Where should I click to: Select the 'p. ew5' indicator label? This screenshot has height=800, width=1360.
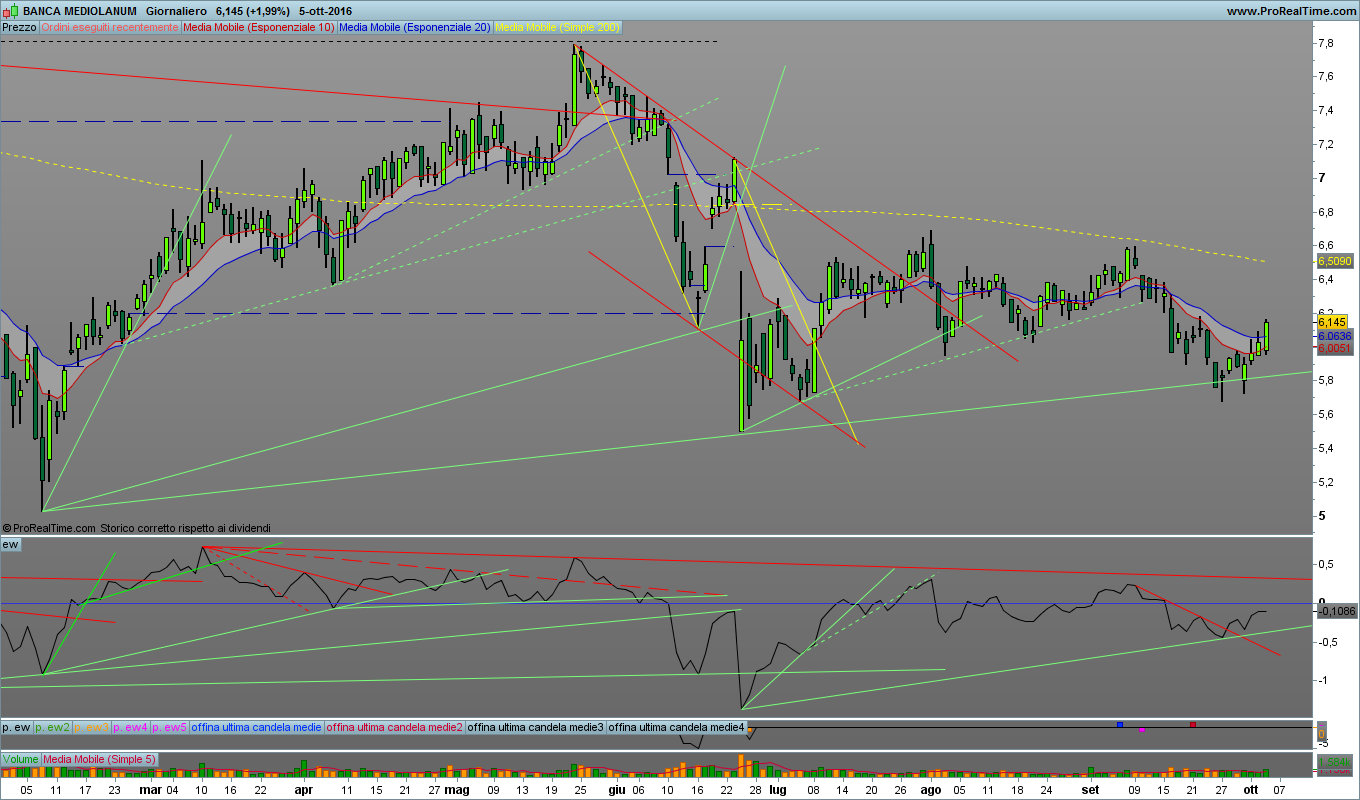pyautogui.click(x=170, y=727)
